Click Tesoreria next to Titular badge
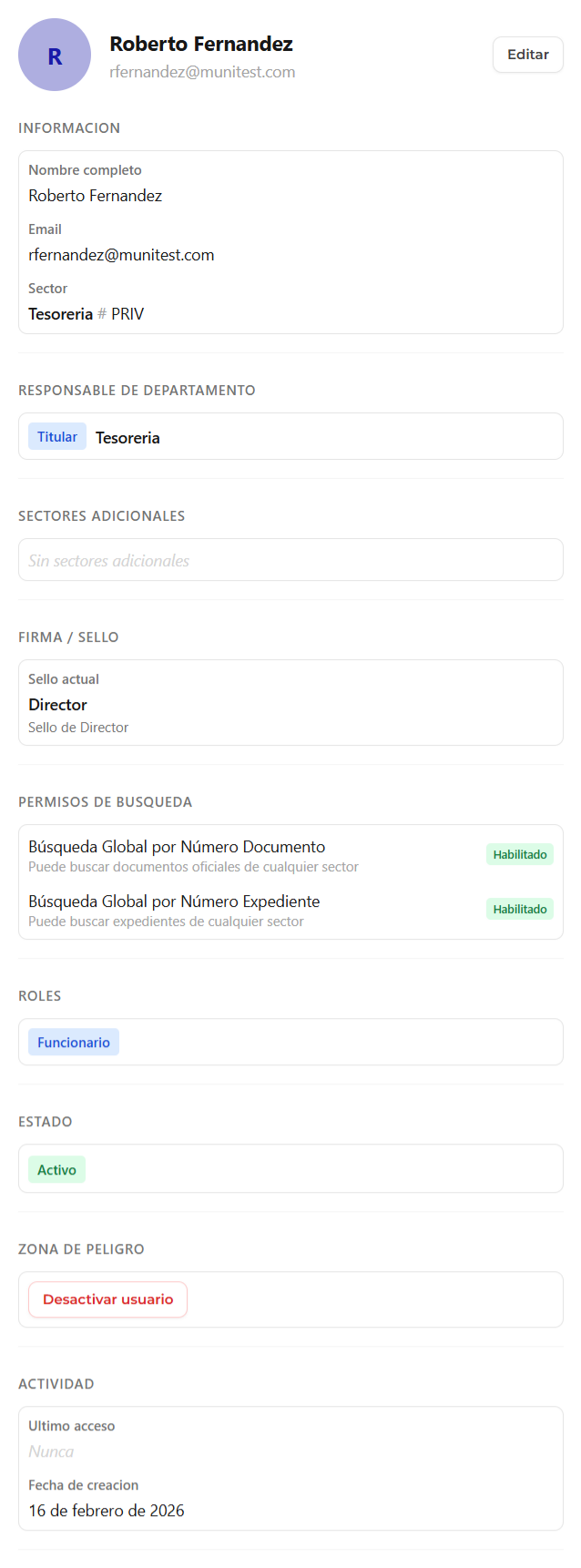This screenshot has height=1568, width=581. pos(127,438)
